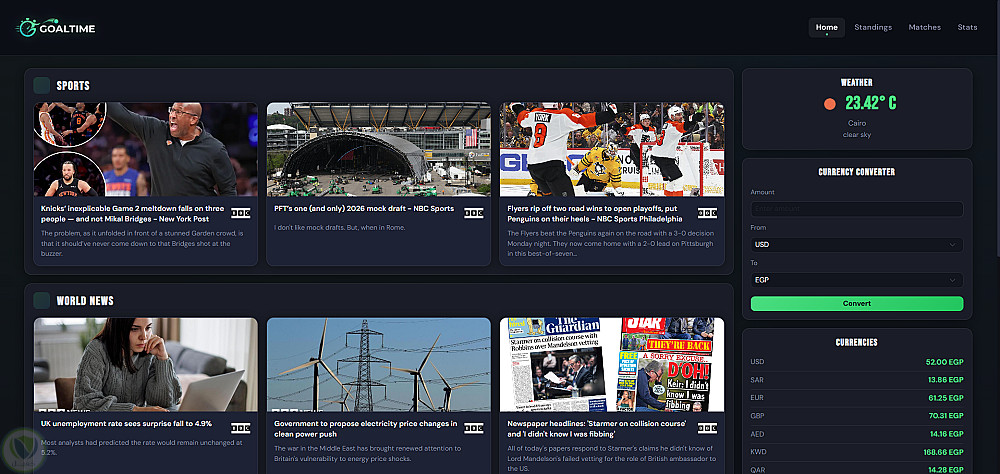Screen dimensions: 1000x474
Task: Click the BBC icon on the PFT mock draft card
Action: point(474,213)
